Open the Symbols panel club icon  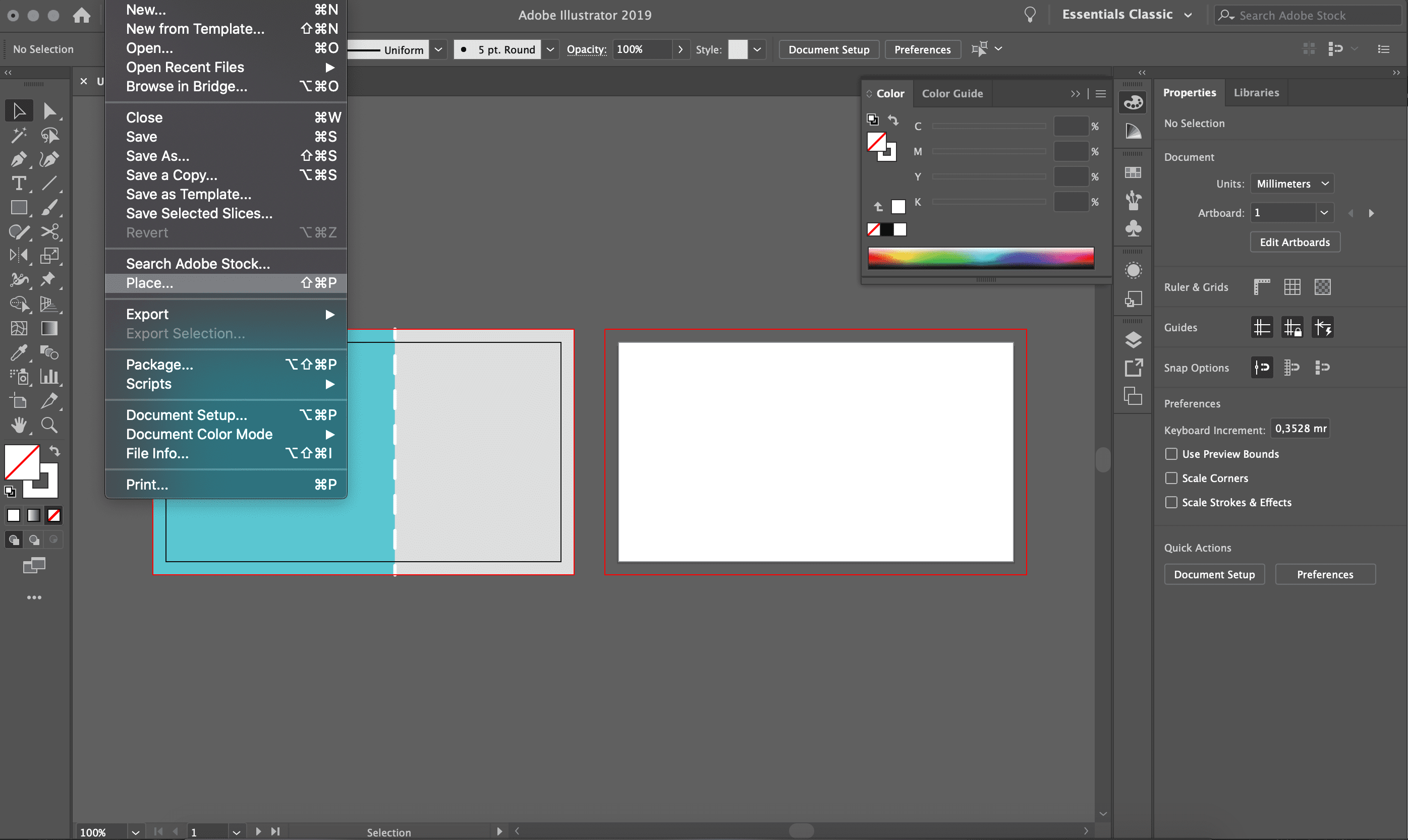point(1133,228)
